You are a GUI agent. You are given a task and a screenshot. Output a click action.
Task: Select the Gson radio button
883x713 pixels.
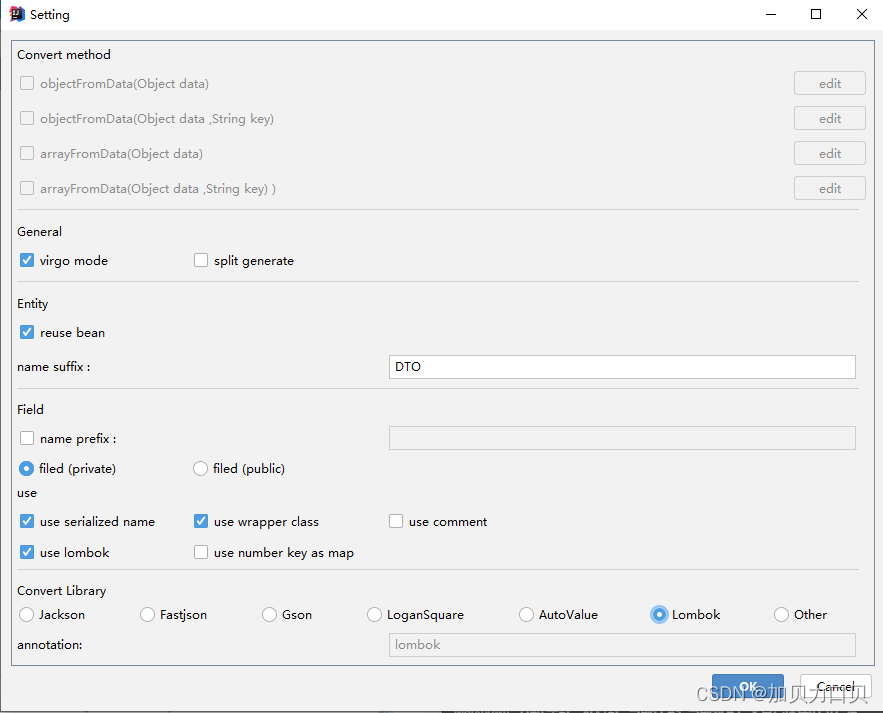269,614
